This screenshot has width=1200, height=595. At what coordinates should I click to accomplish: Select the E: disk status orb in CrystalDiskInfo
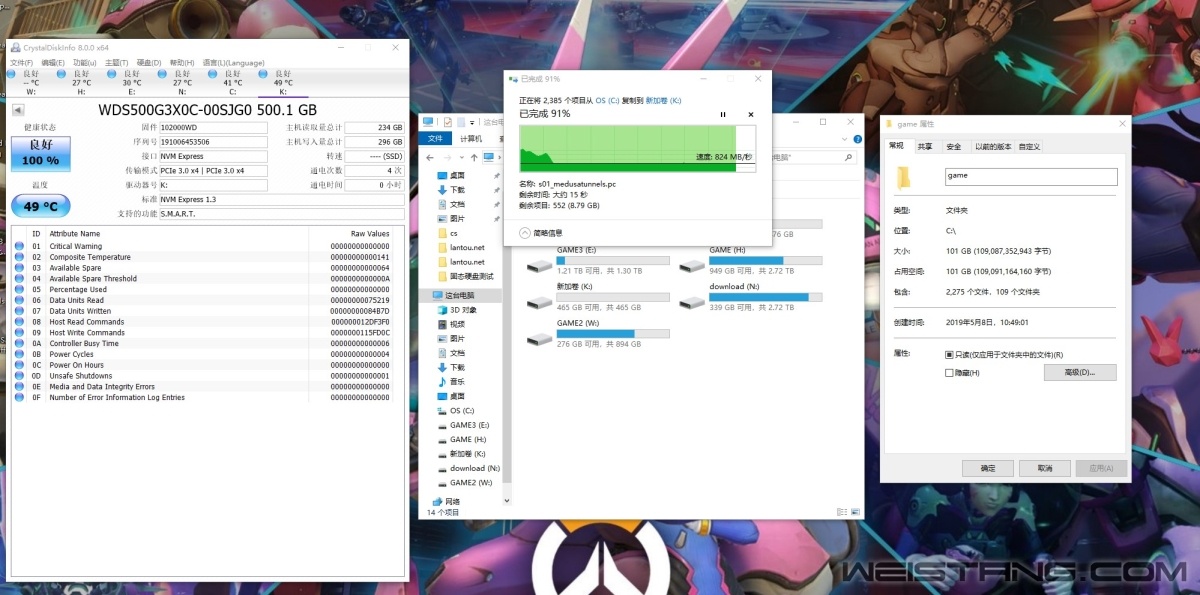pyautogui.click(x=110, y=73)
